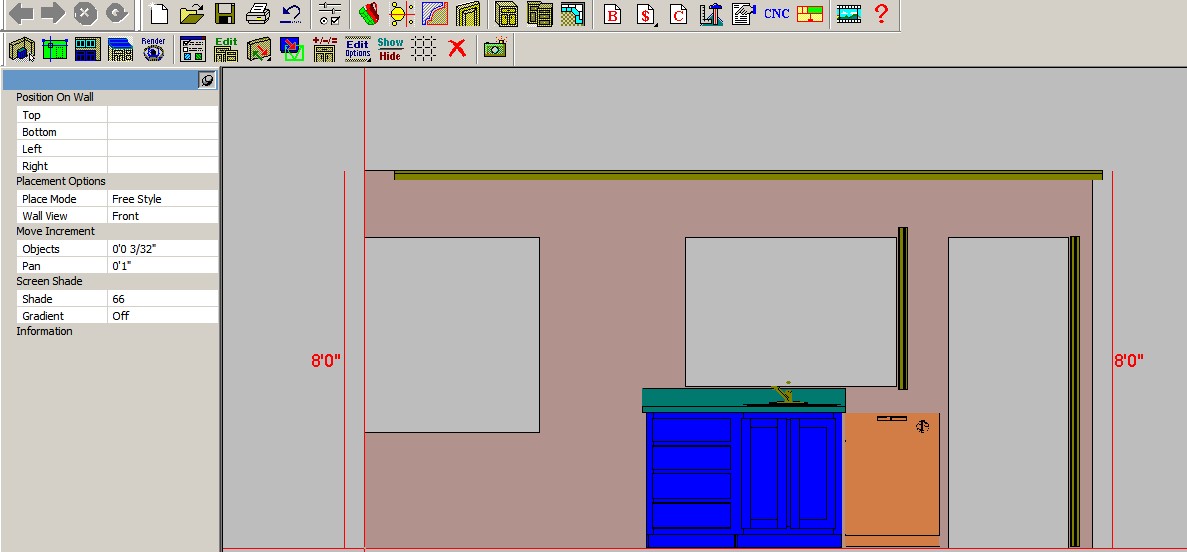This screenshot has width=1187, height=552.
Task: Open the pricing report dollar-sign icon
Action: click(647, 14)
